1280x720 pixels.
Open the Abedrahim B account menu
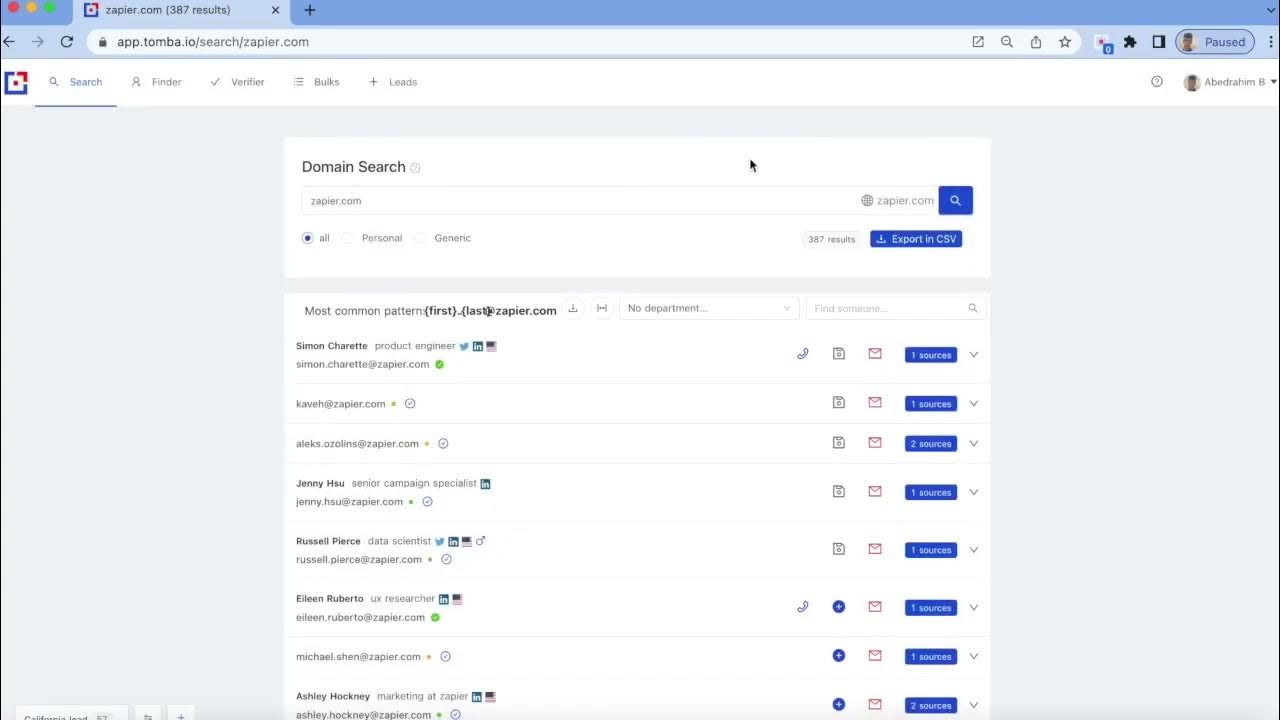pyautogui.click(x=1230, y=82)
